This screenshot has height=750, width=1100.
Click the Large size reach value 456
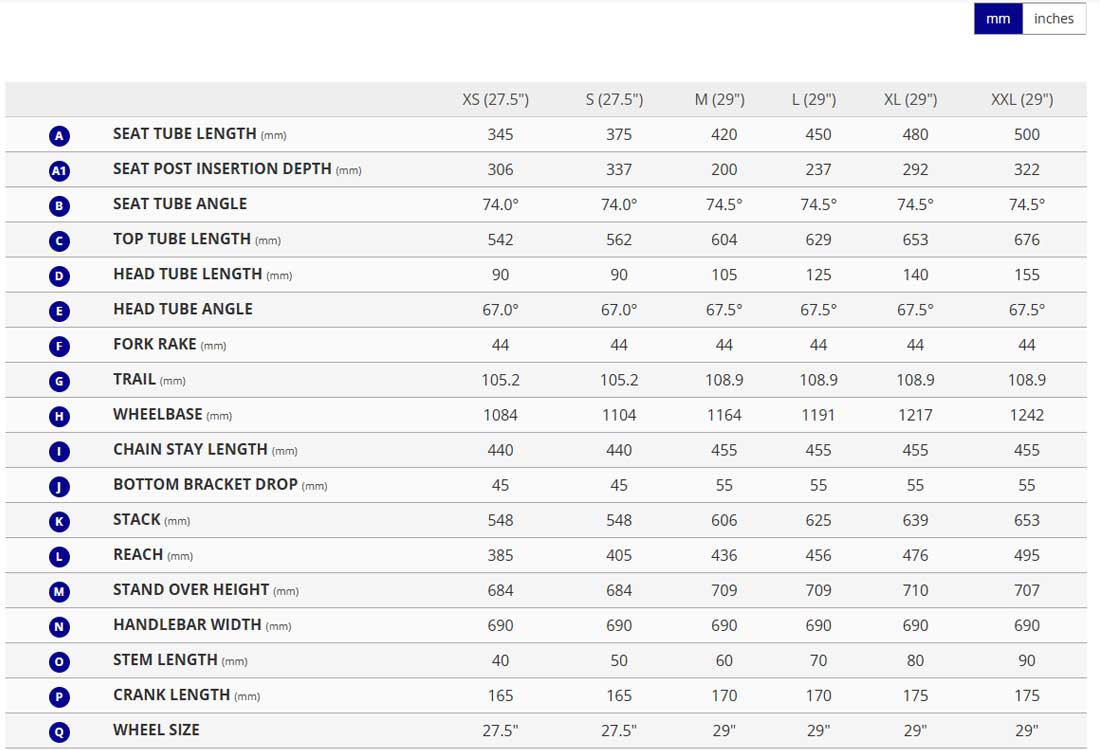(818, 555)
